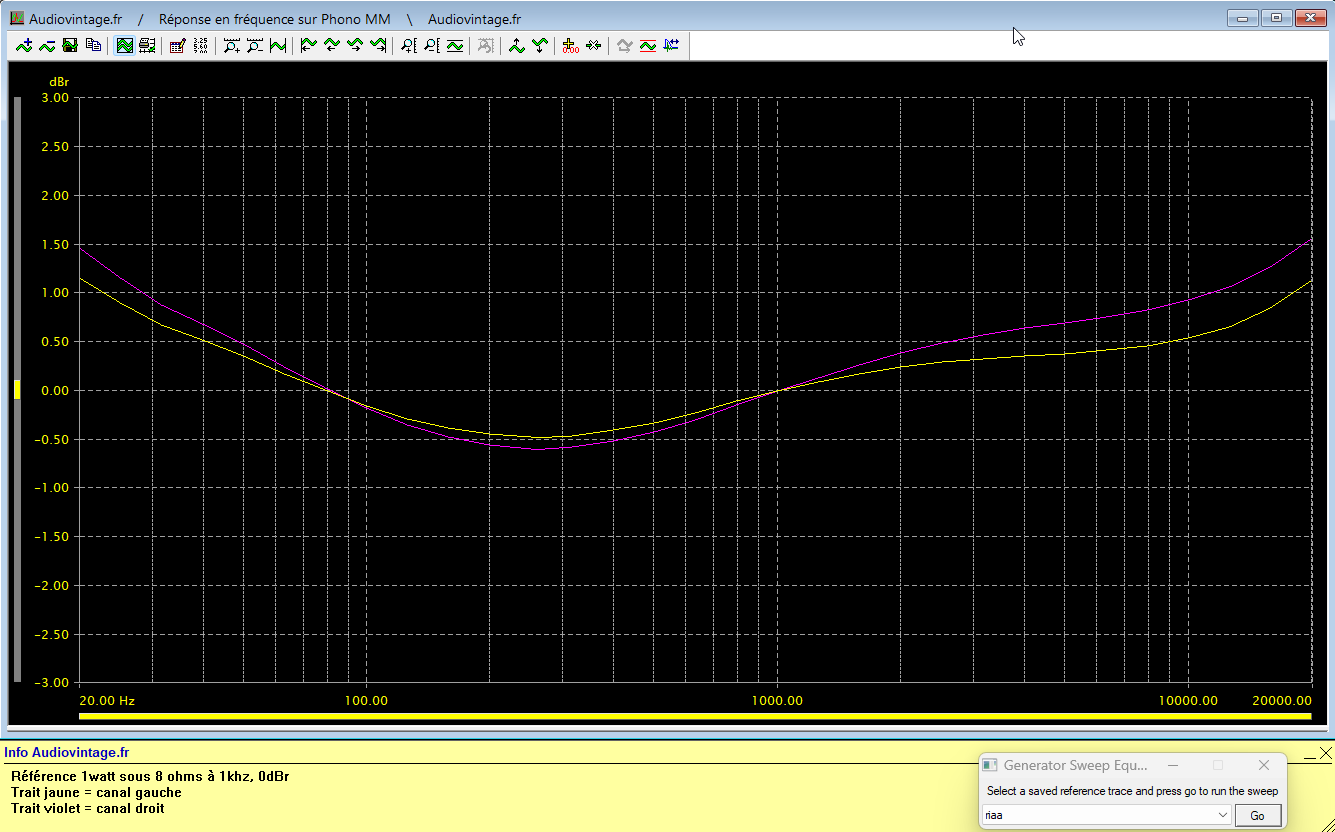Click the graph with table view icon
Screen dimensions: 1335x832
click(x=147, y=45)
